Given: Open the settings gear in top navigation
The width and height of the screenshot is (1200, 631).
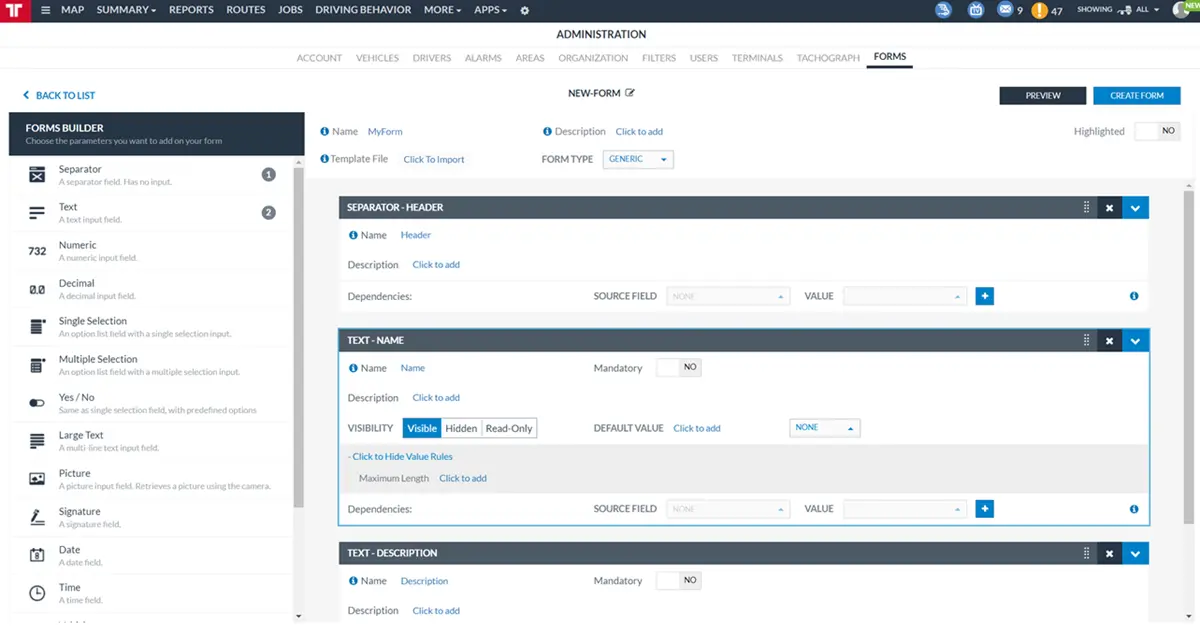Looking at the screenshot, I should pos(525,10).
